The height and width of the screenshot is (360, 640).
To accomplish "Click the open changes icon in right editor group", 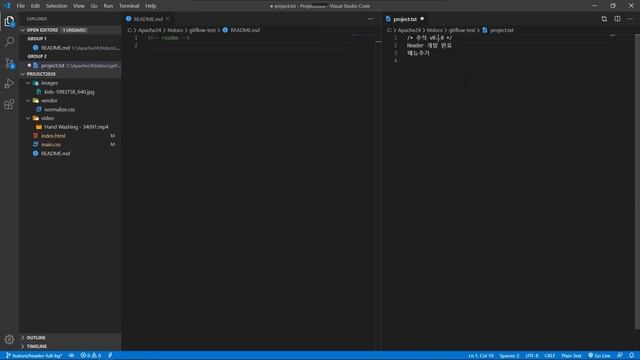I will click(x=604, y=19).
